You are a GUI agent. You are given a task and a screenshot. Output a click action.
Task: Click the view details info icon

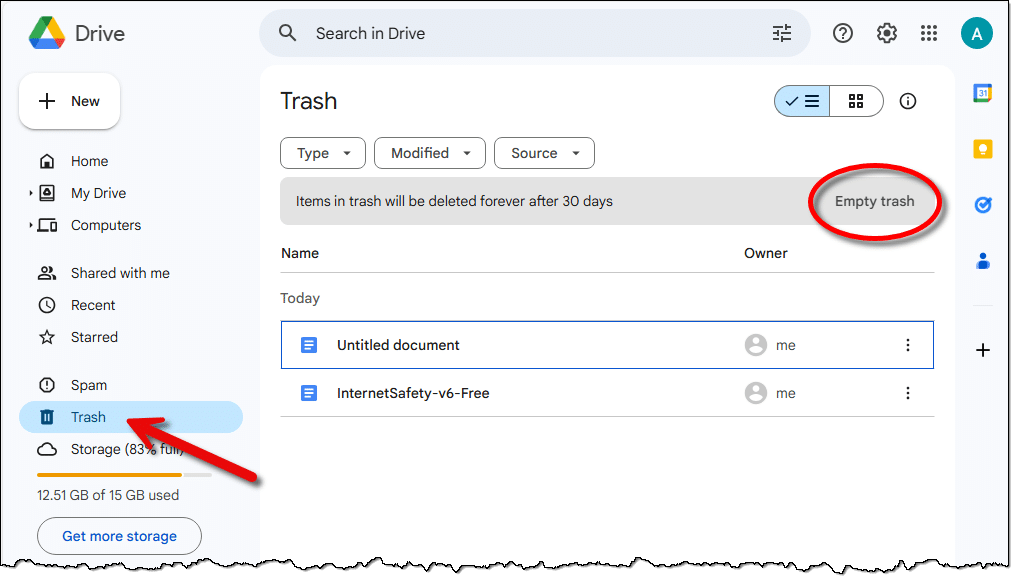pos(907,101)
